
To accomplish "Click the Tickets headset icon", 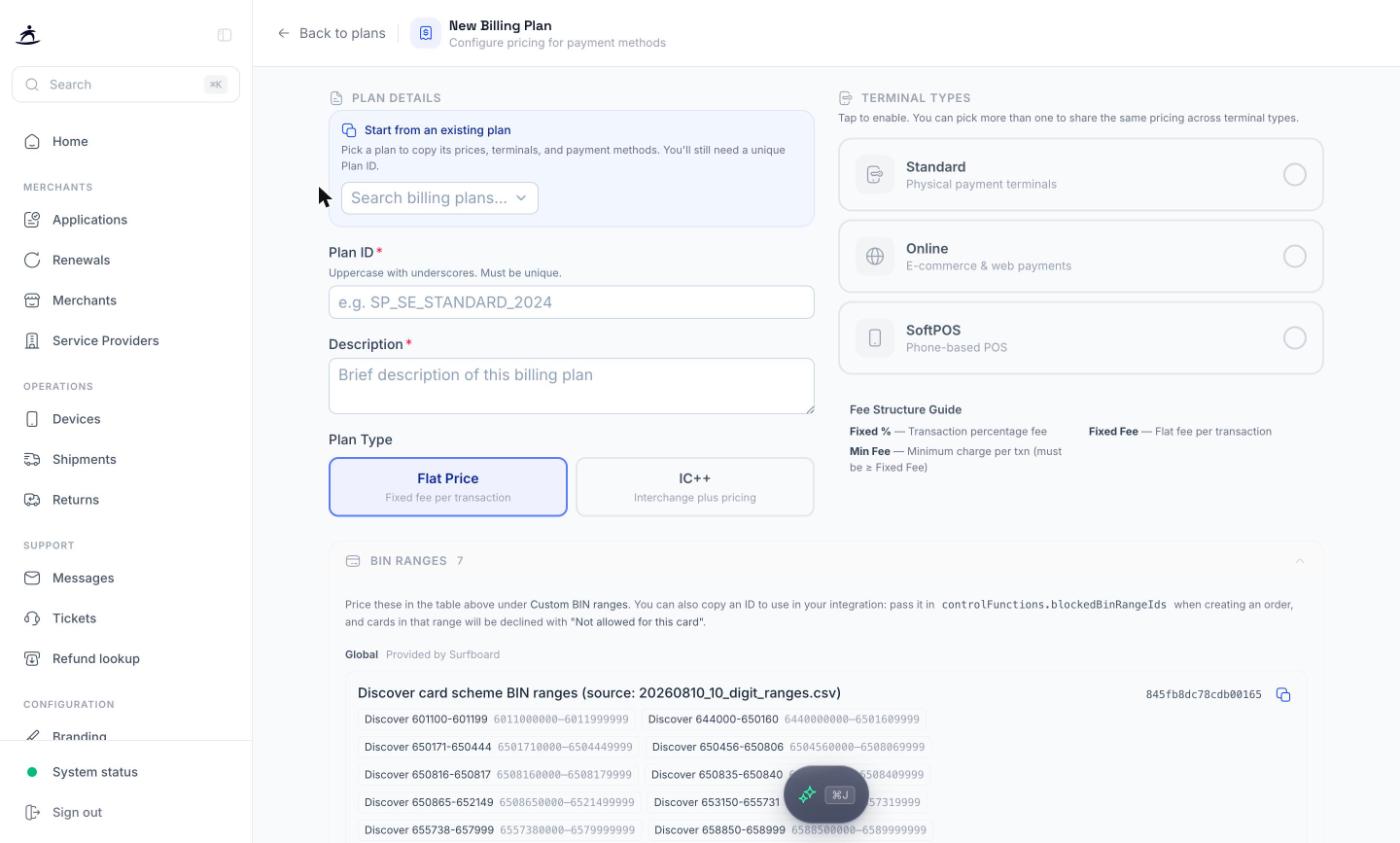I will (32, 619).
